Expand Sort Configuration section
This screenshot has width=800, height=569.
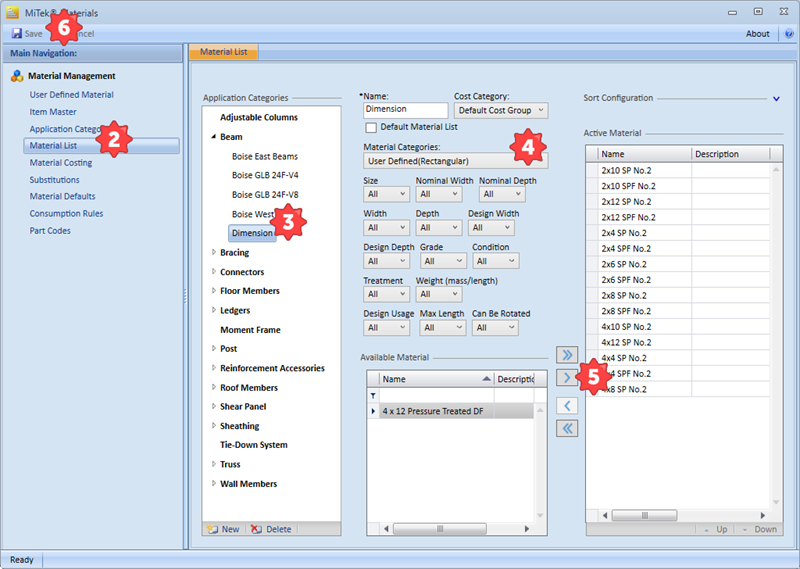click(x=776, y=98)
